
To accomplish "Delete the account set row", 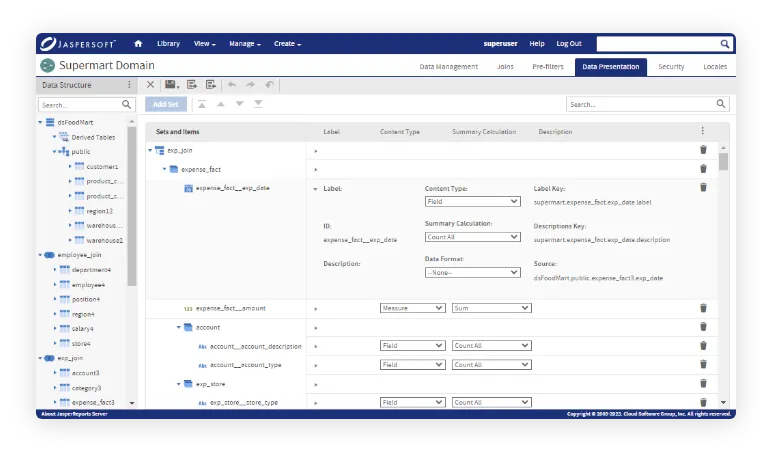I will click(x=703, y=327).
